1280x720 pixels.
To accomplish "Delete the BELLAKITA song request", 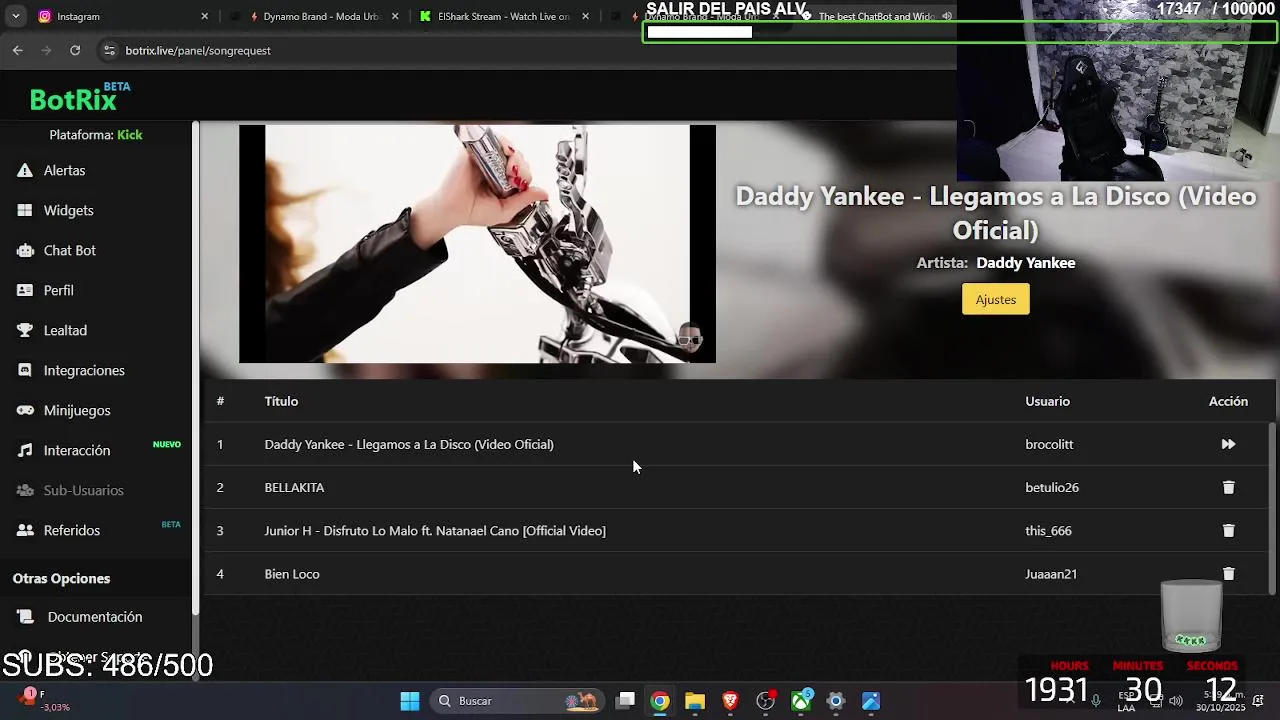I will click(x=1228, y=487).
